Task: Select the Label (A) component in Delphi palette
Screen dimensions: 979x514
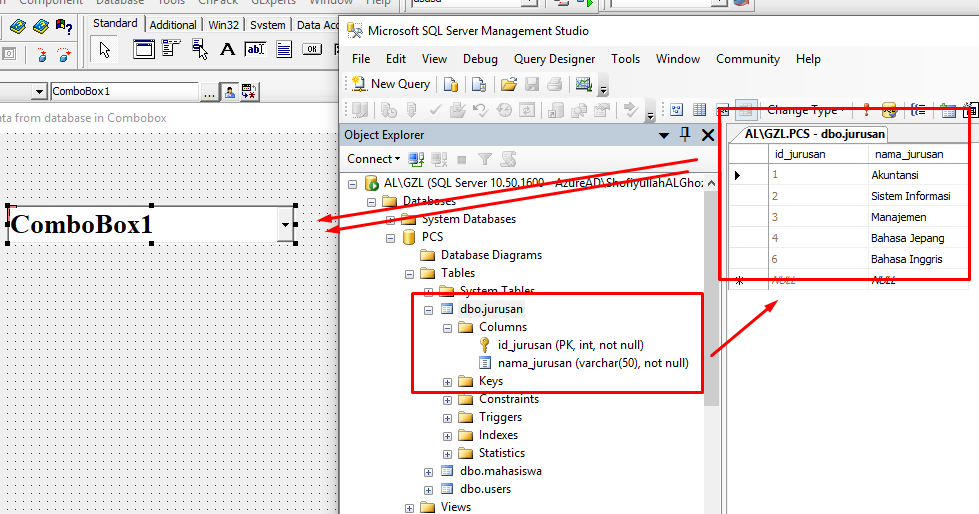Action: 227,49
